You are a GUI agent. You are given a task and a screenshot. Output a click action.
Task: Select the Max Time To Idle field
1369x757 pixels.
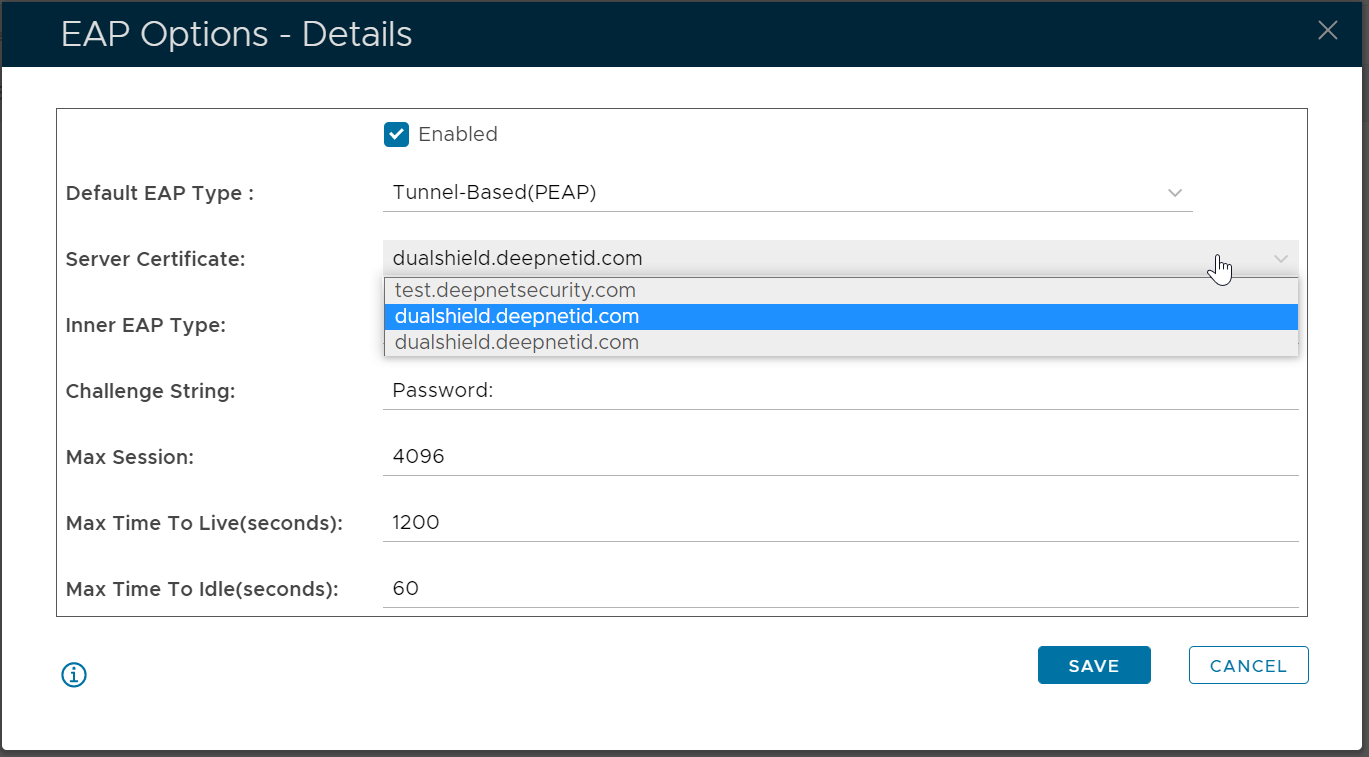tap(840, 589)
